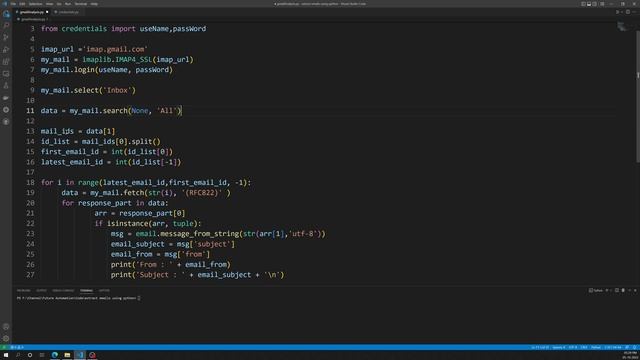
Task: Open the Extensions view
Action: pos(6,62)
